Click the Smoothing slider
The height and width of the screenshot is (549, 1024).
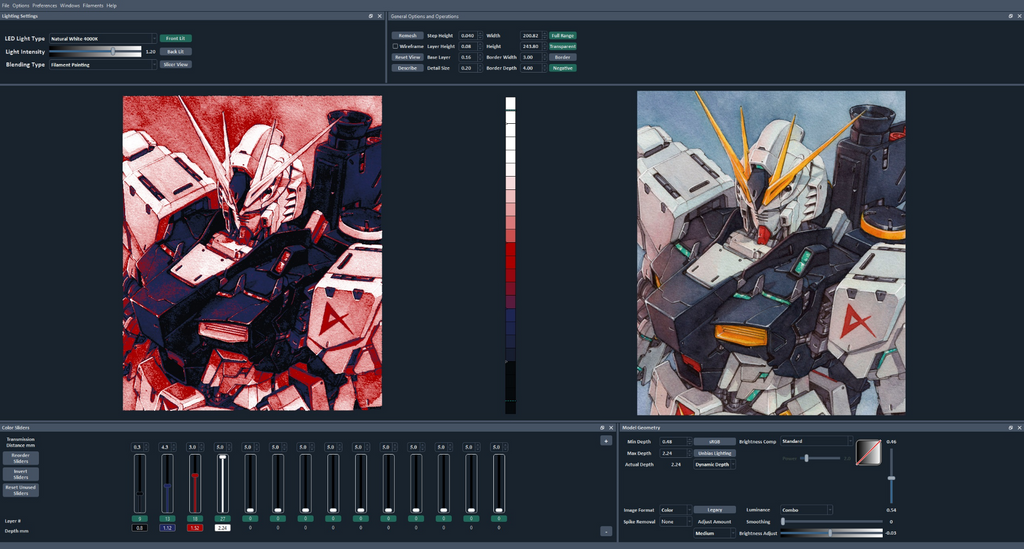click(832, 522)
